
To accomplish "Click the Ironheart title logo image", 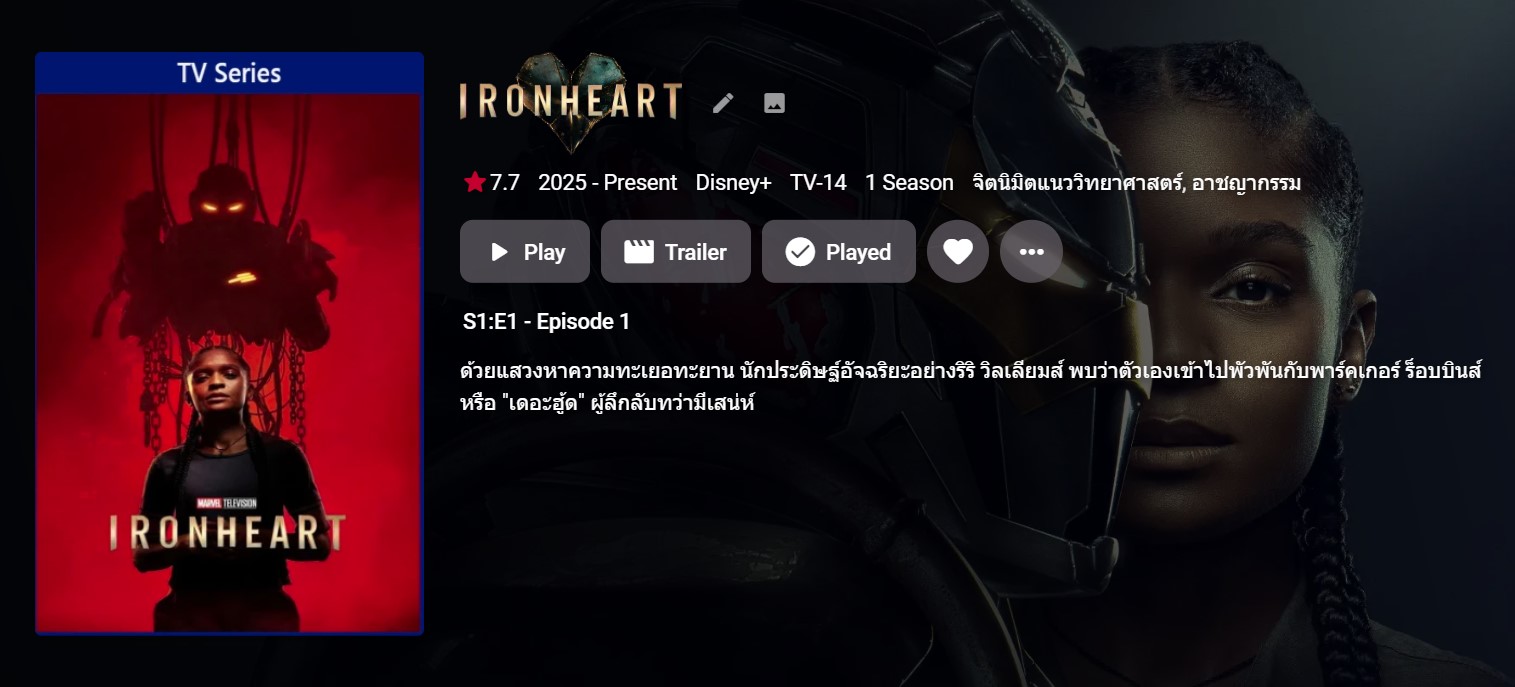I will pos(571,102).
